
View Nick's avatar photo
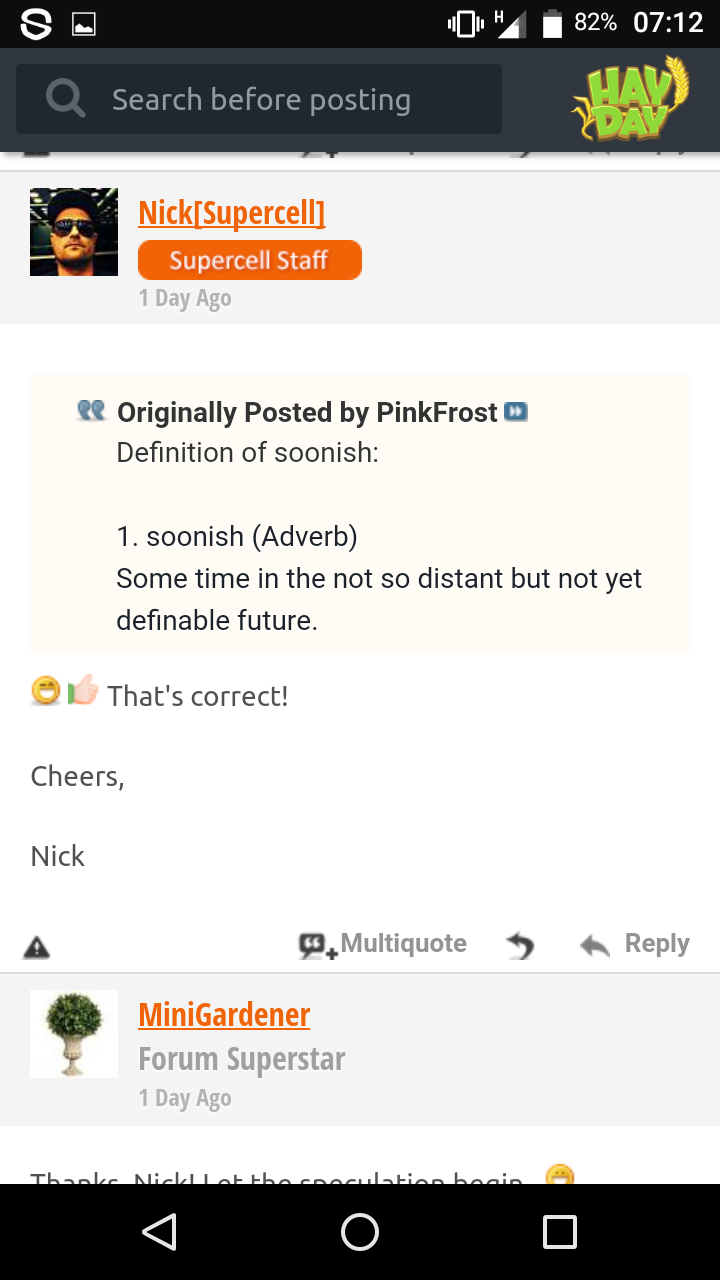(x=74, y=232)
